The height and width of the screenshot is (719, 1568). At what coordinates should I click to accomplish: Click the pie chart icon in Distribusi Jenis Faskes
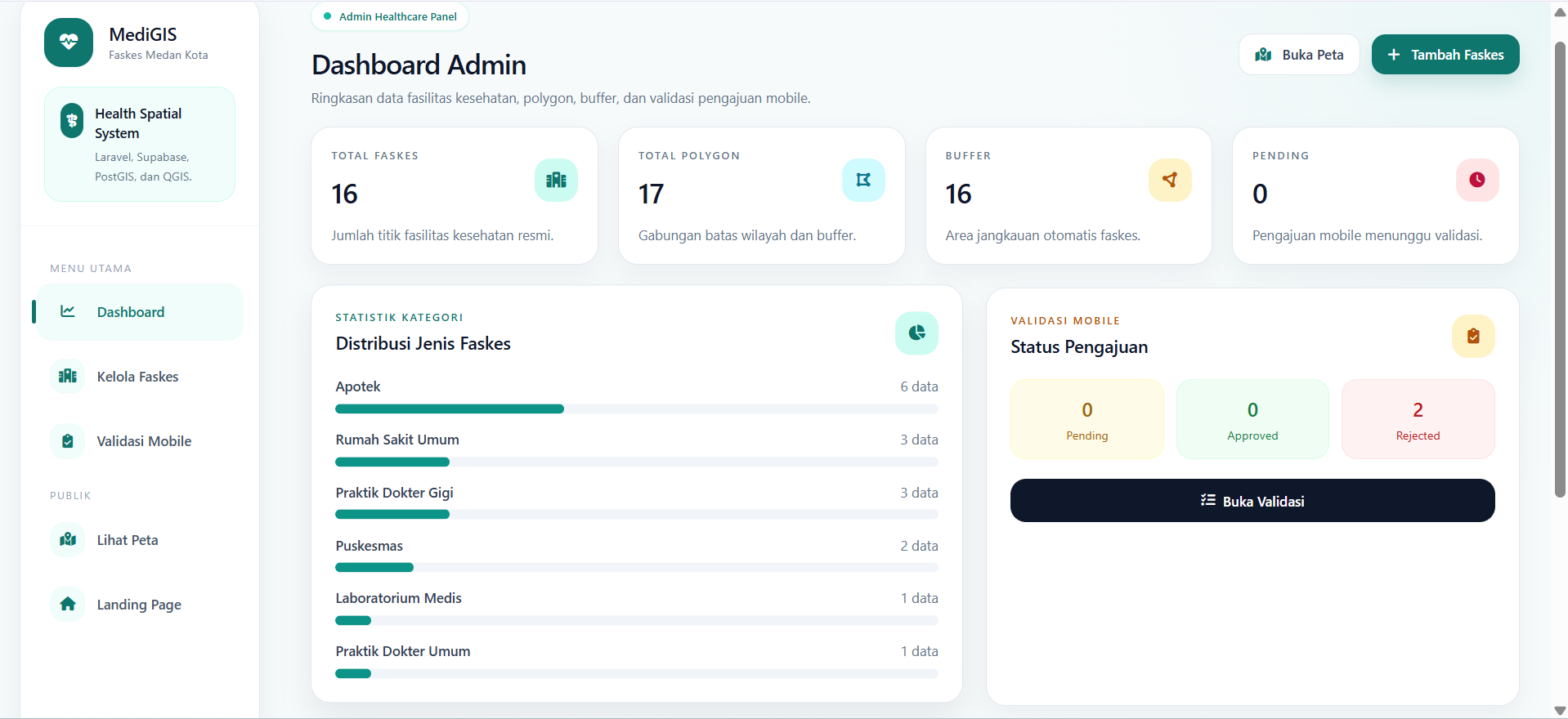point(916,333)
